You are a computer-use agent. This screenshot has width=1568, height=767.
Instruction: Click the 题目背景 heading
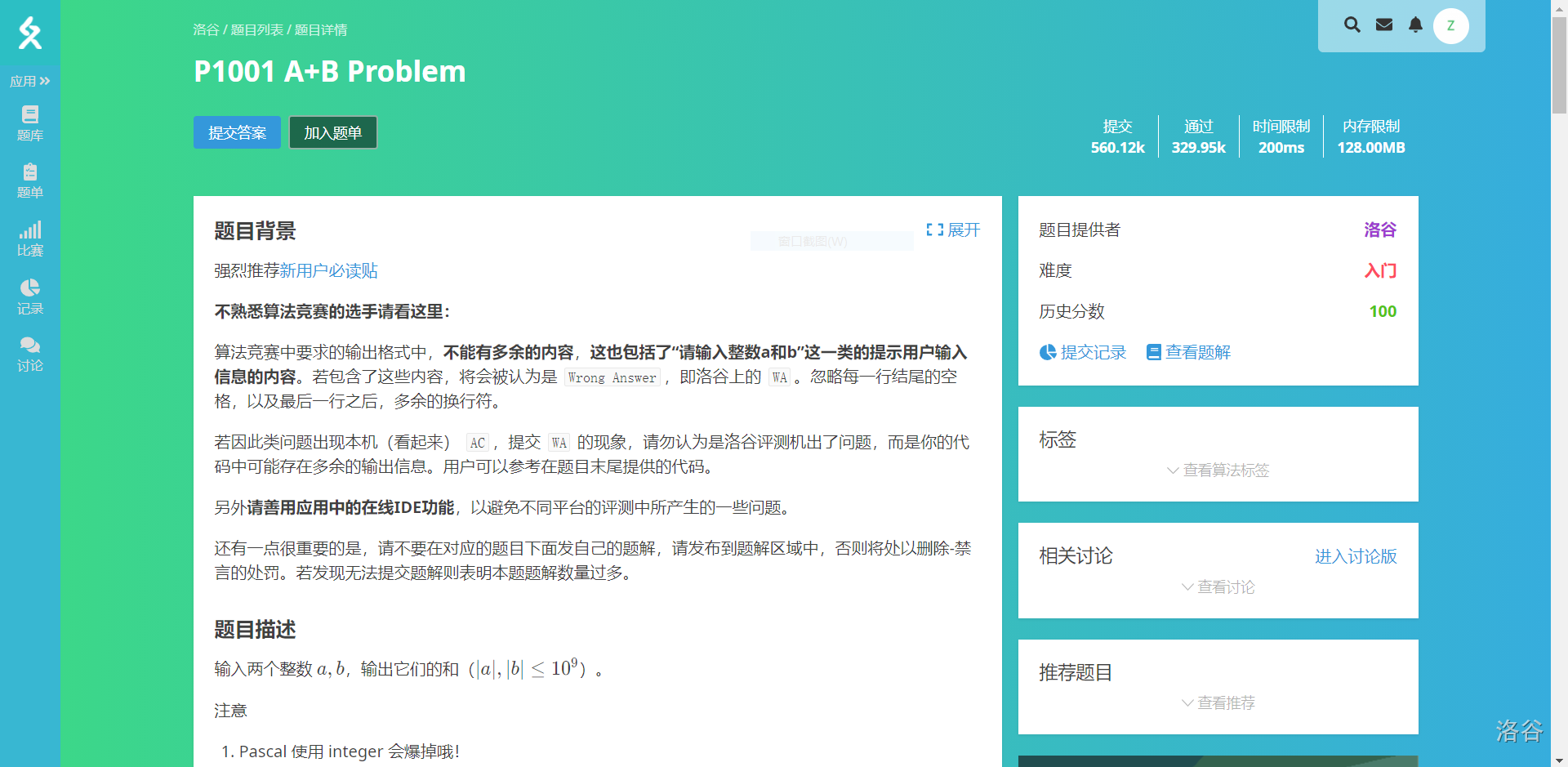click(x=255, y=231)
